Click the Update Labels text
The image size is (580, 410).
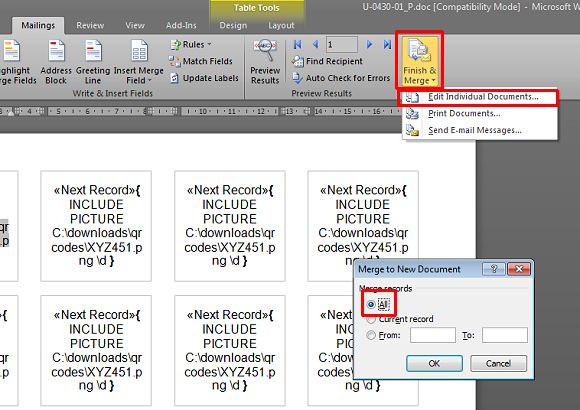pos(210,78)
